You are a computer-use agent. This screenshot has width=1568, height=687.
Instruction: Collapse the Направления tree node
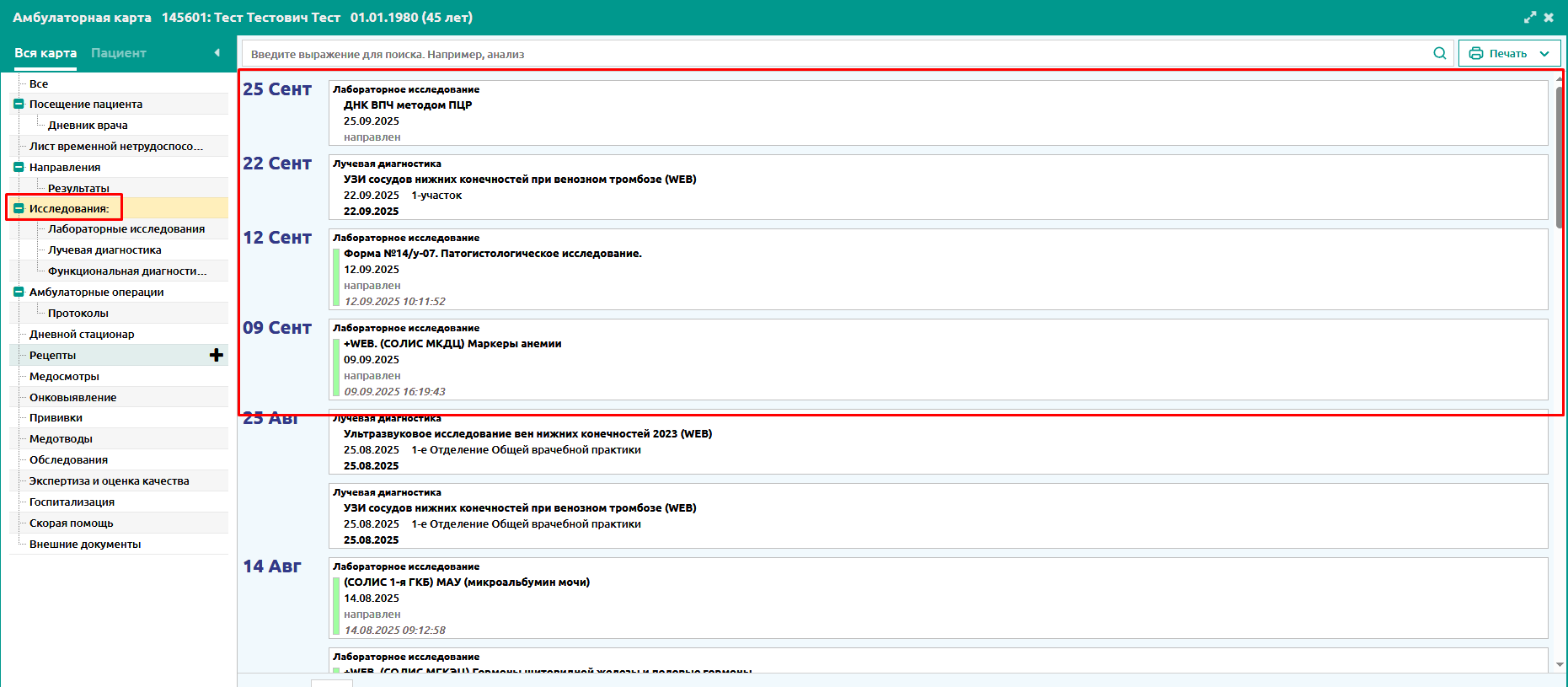(x=19, y=167)
